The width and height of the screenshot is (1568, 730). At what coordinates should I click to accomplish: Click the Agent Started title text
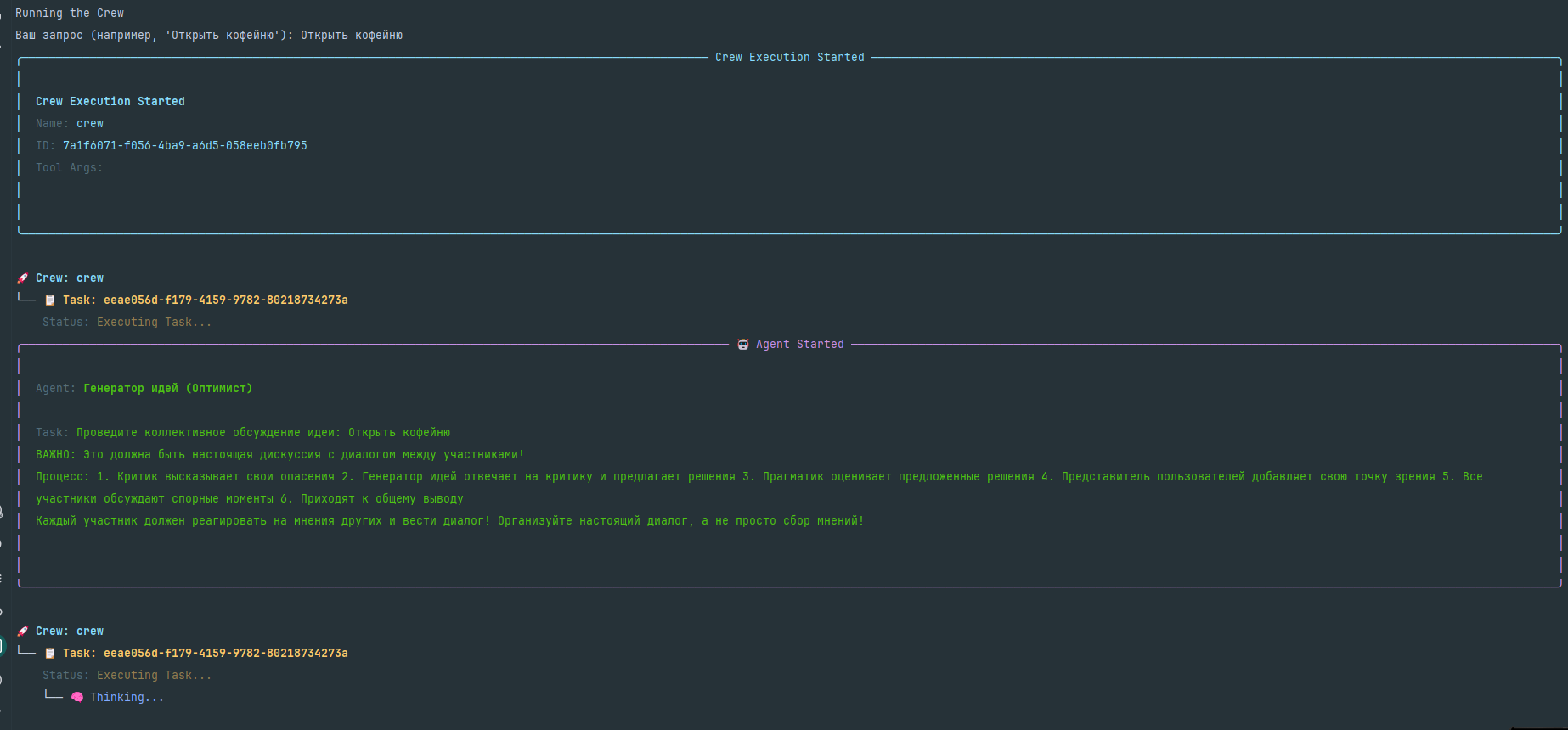coord(799,345)
